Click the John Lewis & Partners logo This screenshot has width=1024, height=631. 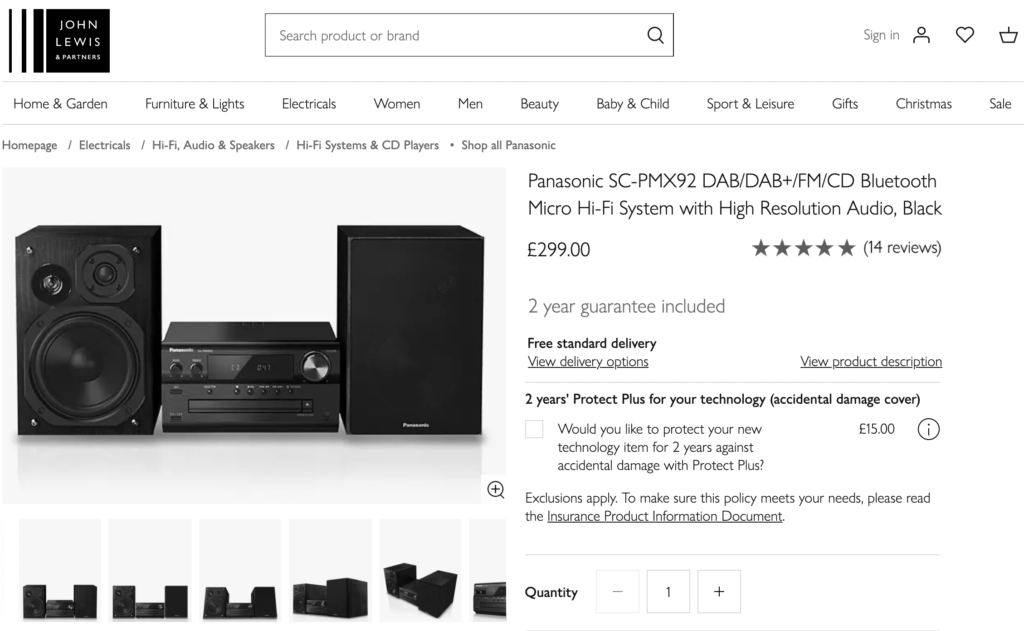(x=59, y=41)
